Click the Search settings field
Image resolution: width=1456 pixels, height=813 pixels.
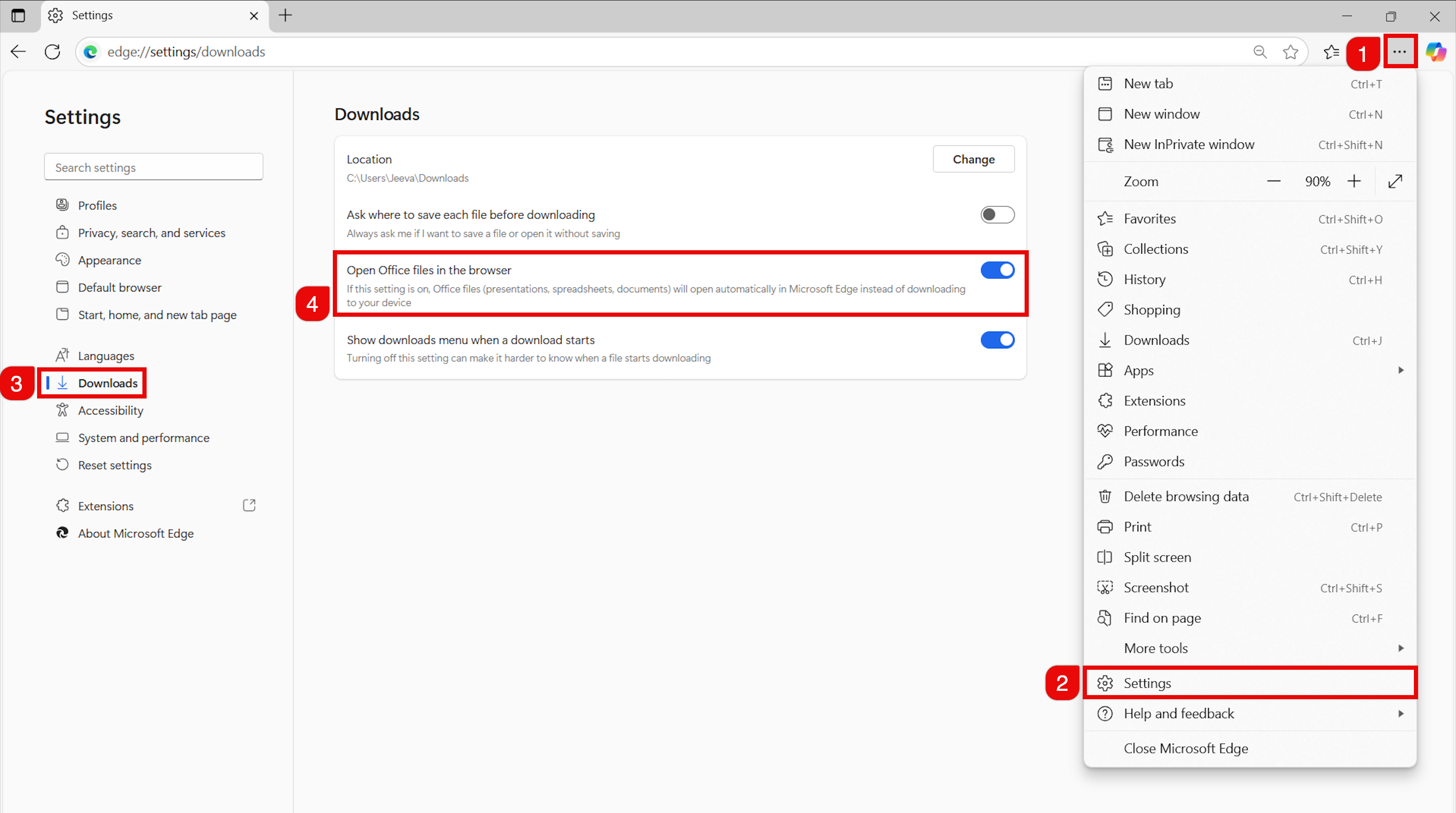coord(153,167)
